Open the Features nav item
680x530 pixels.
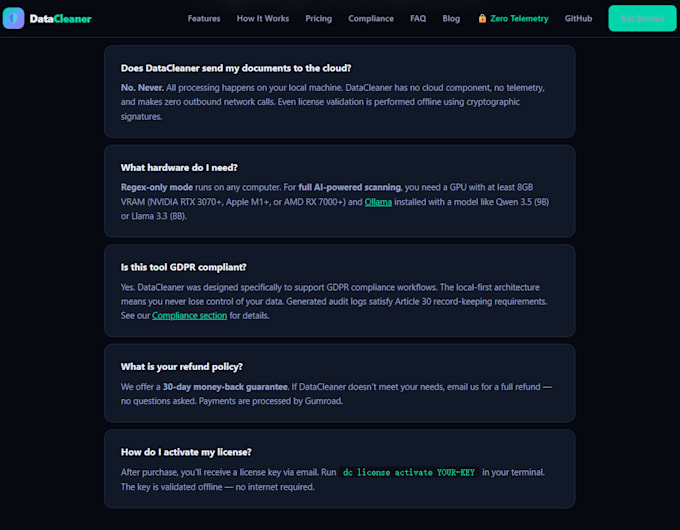tap(204, 19)
